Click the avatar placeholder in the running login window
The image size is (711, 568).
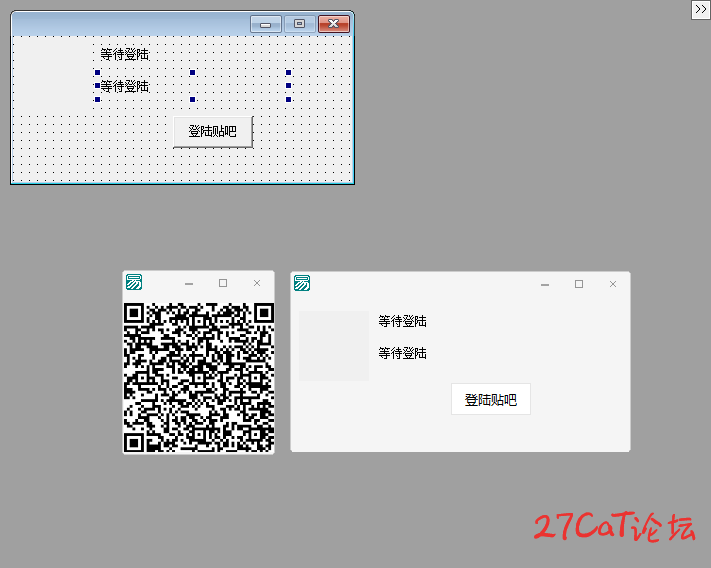pos(334,345)
